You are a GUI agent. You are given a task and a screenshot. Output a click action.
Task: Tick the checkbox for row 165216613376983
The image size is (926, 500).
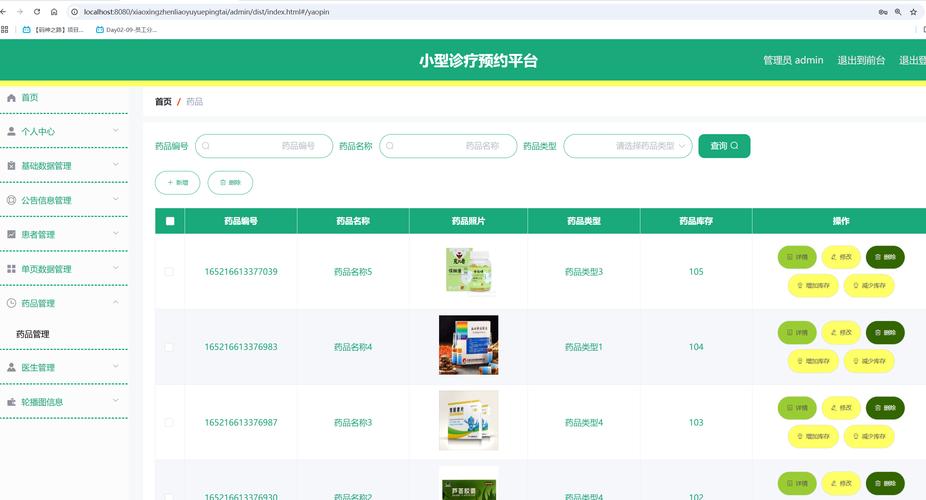[169, 347]
